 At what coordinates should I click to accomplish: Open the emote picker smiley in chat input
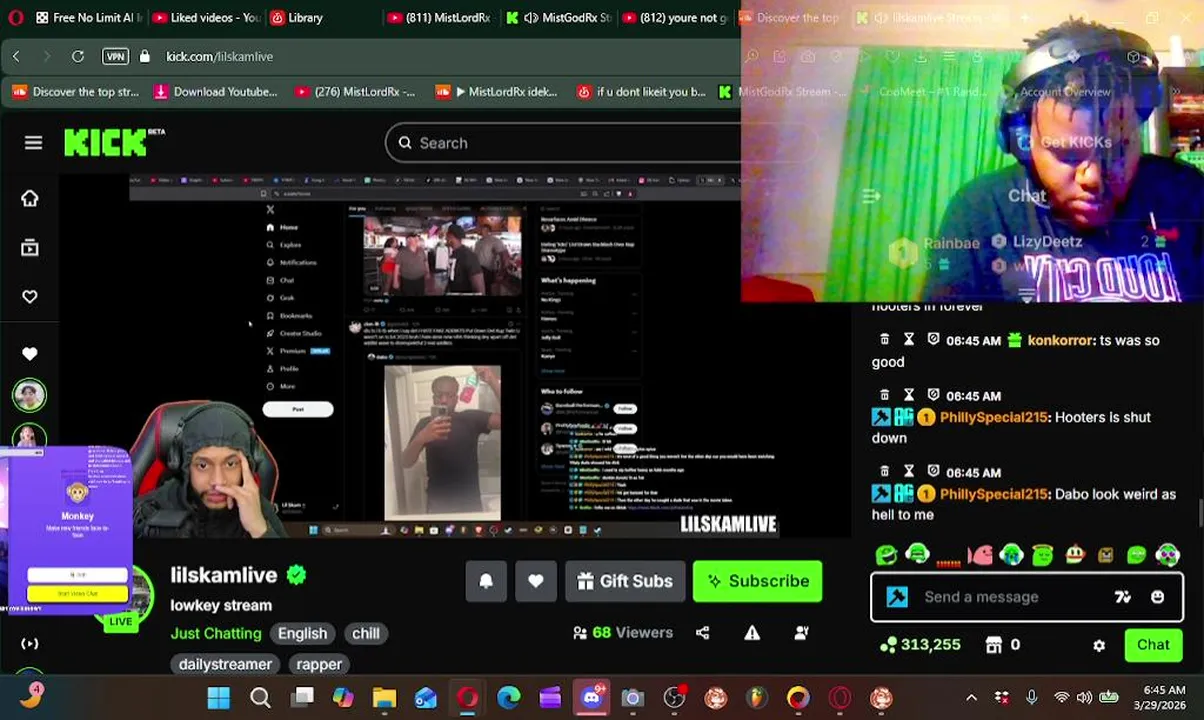[1157, 597]
